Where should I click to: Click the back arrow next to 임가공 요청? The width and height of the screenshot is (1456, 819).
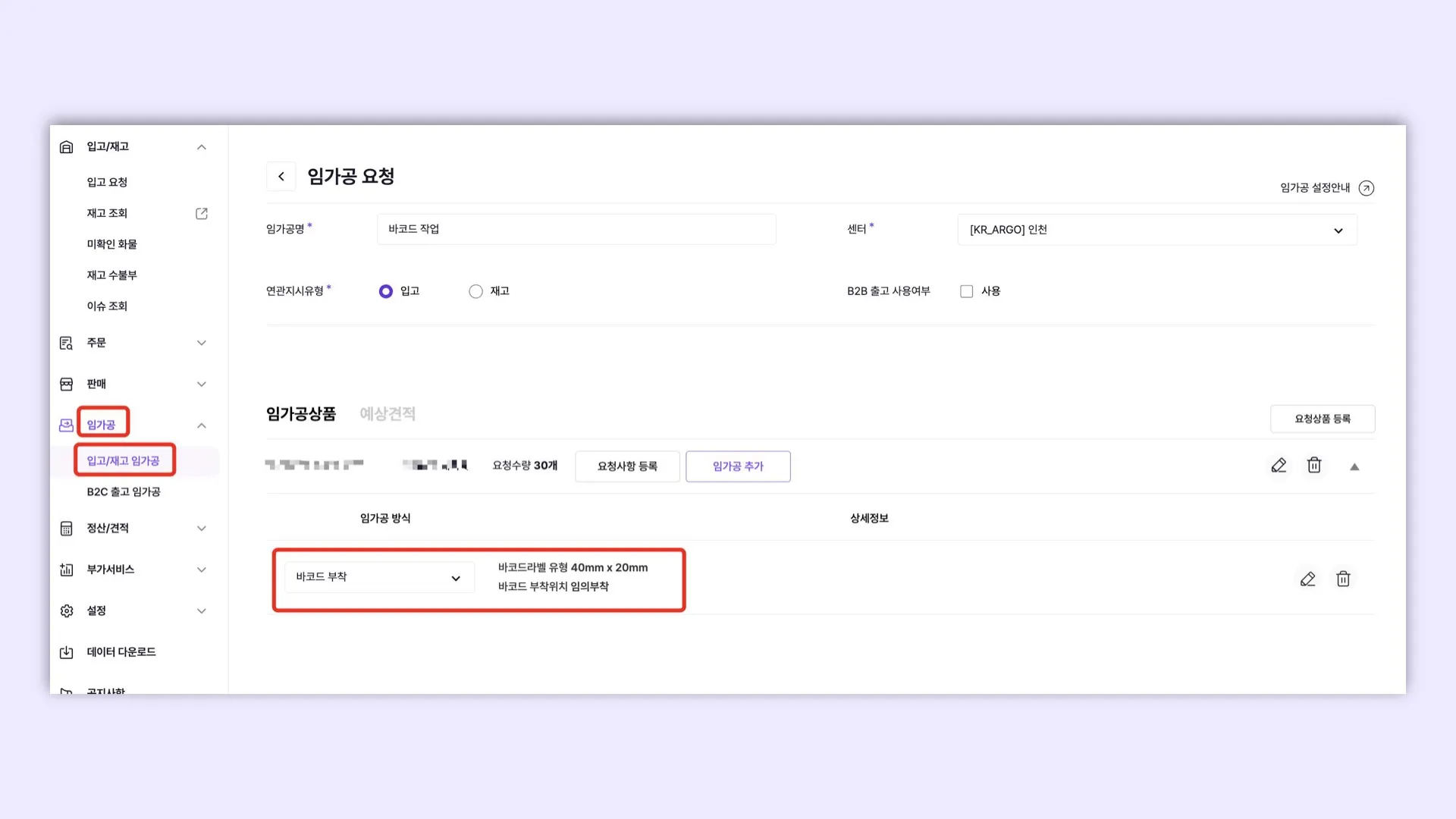pos(281,177)
